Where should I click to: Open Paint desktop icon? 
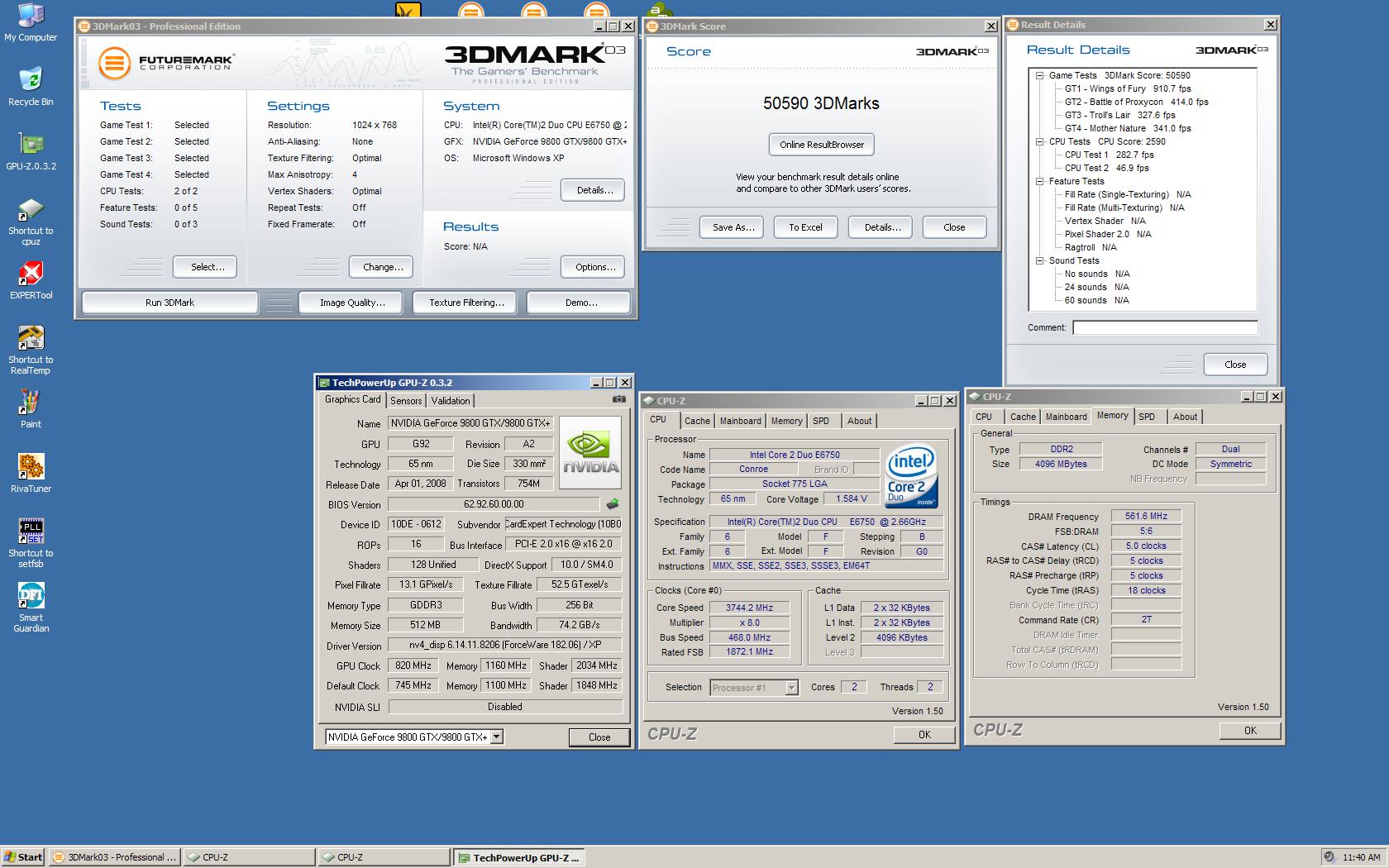(x=31, y=409)
